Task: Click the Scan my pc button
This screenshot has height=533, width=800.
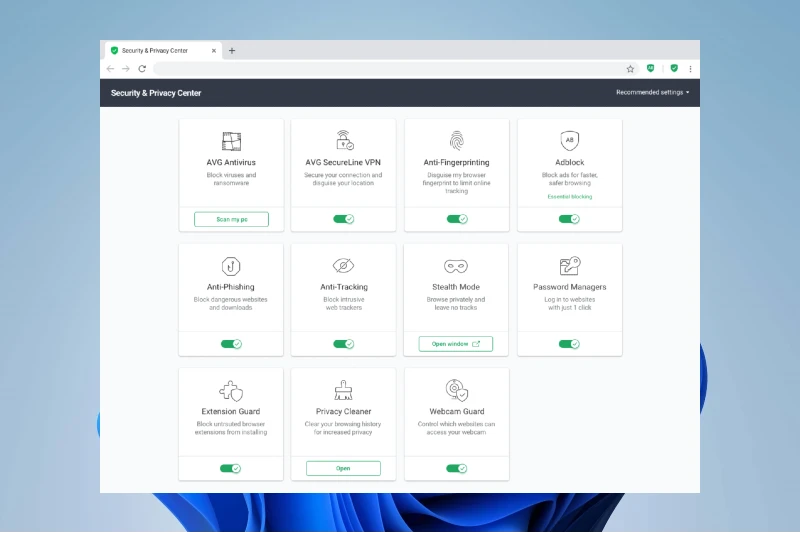Action: pyautogui.click(x=231, y=219)
